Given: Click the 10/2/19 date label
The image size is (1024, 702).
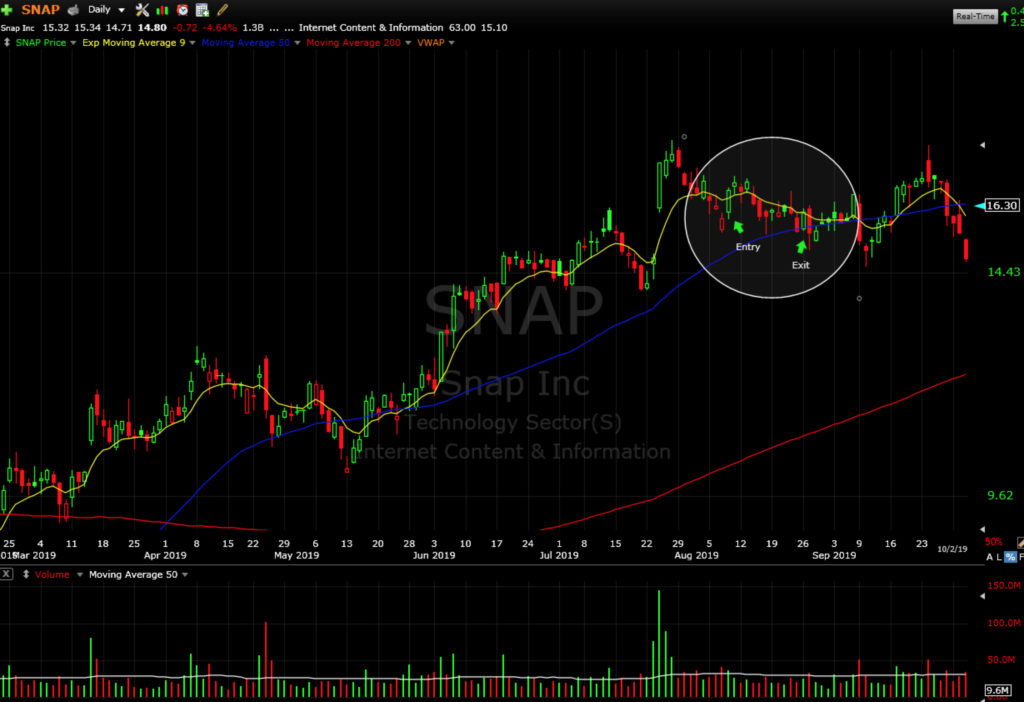Looking at the screenshot, I should click(x=952, y=549).
